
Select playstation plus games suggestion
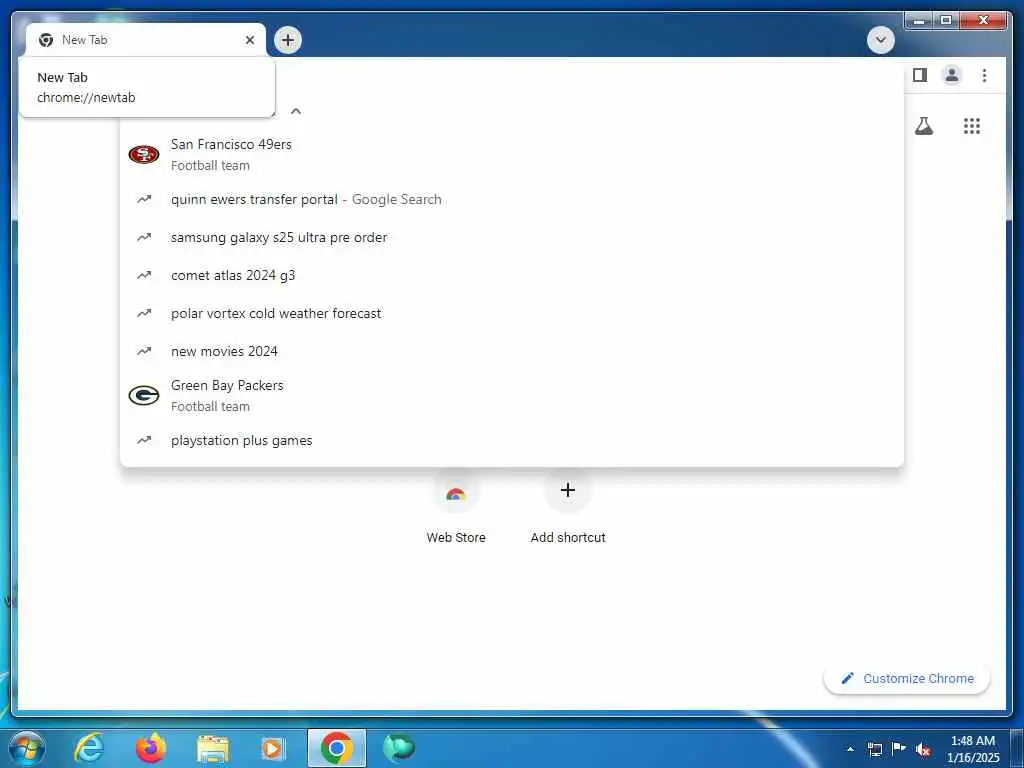coord(512,440)
